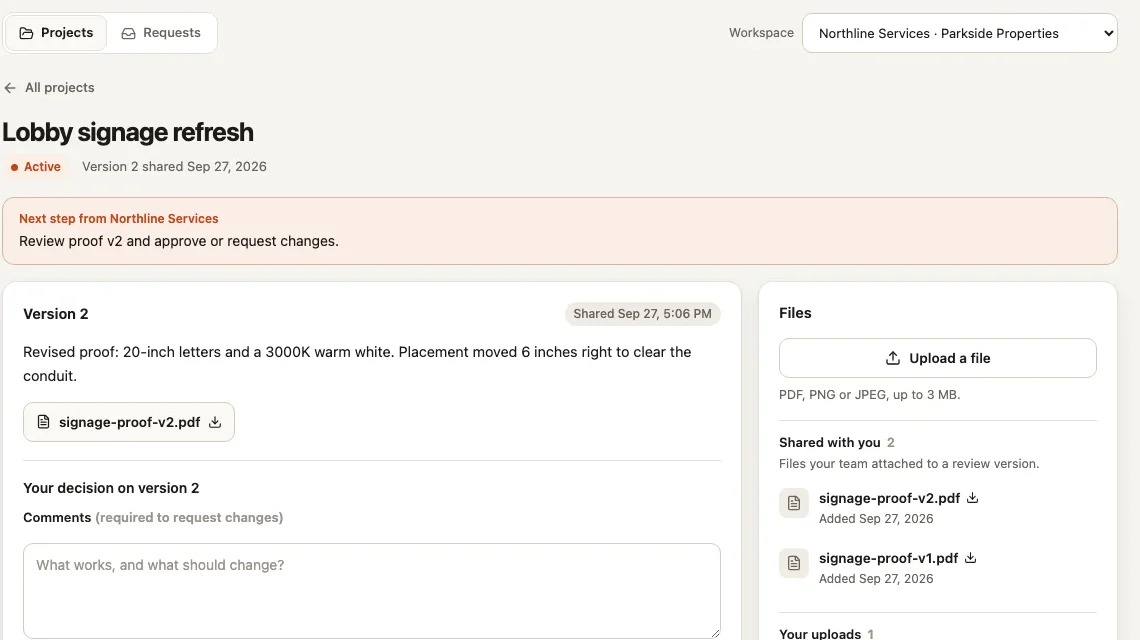Viewport: 1140px width, 640px height.
Task: Click the 'Version 2' card heading
Action: coord(55,314)
